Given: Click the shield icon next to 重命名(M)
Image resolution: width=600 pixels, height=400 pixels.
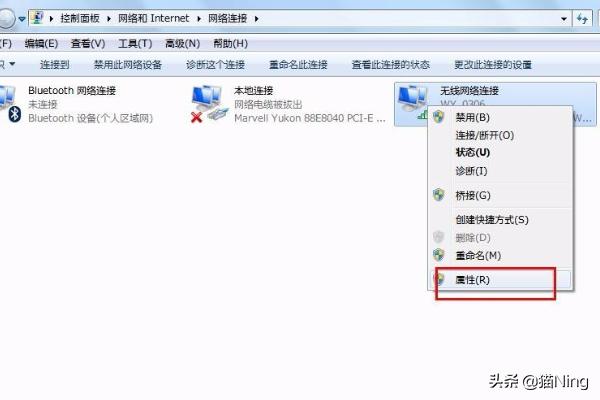Looking at the screenshot, I should click(x=439, y=255).
